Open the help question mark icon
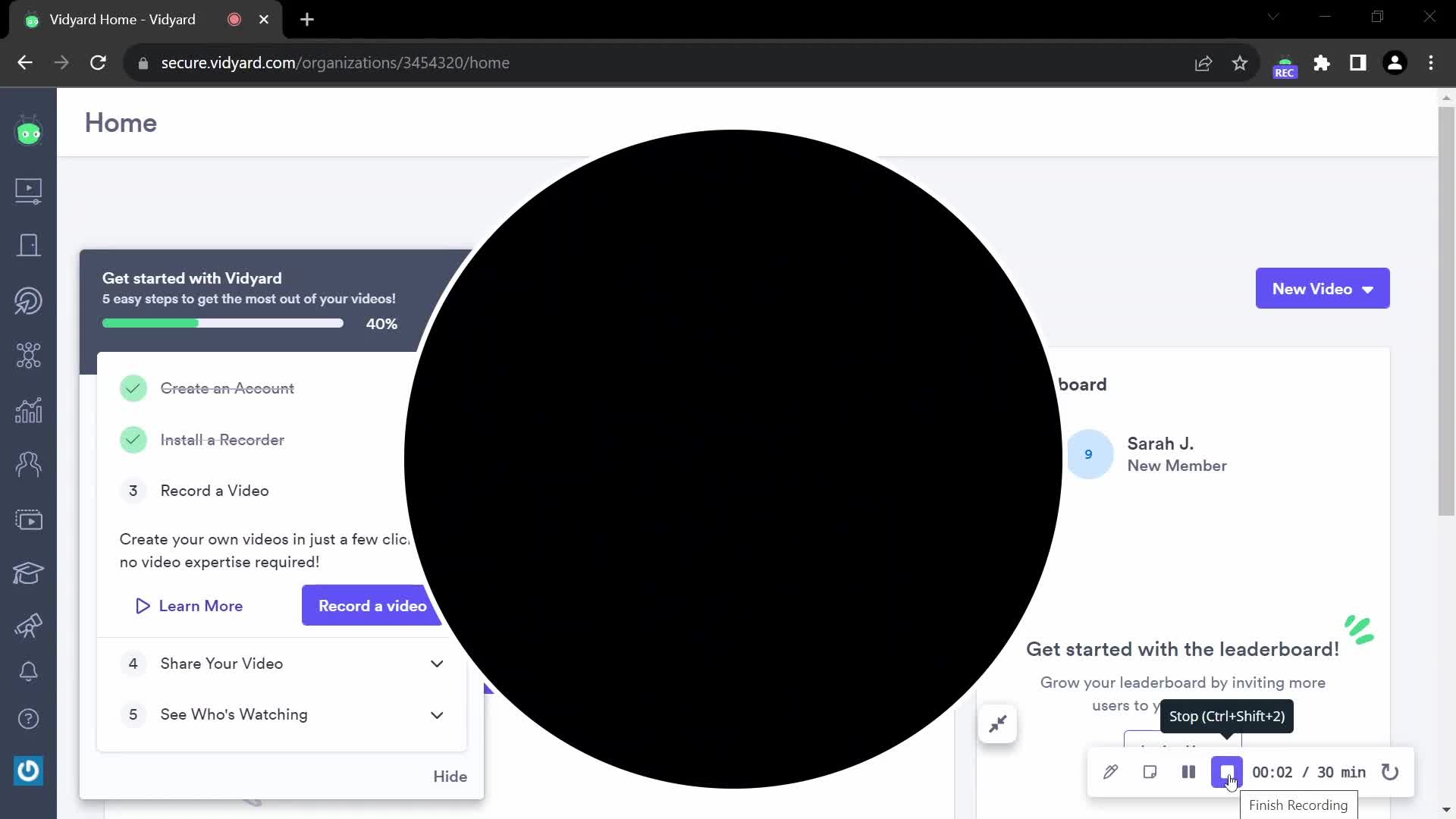1456x819 pixels. point(29,718)
